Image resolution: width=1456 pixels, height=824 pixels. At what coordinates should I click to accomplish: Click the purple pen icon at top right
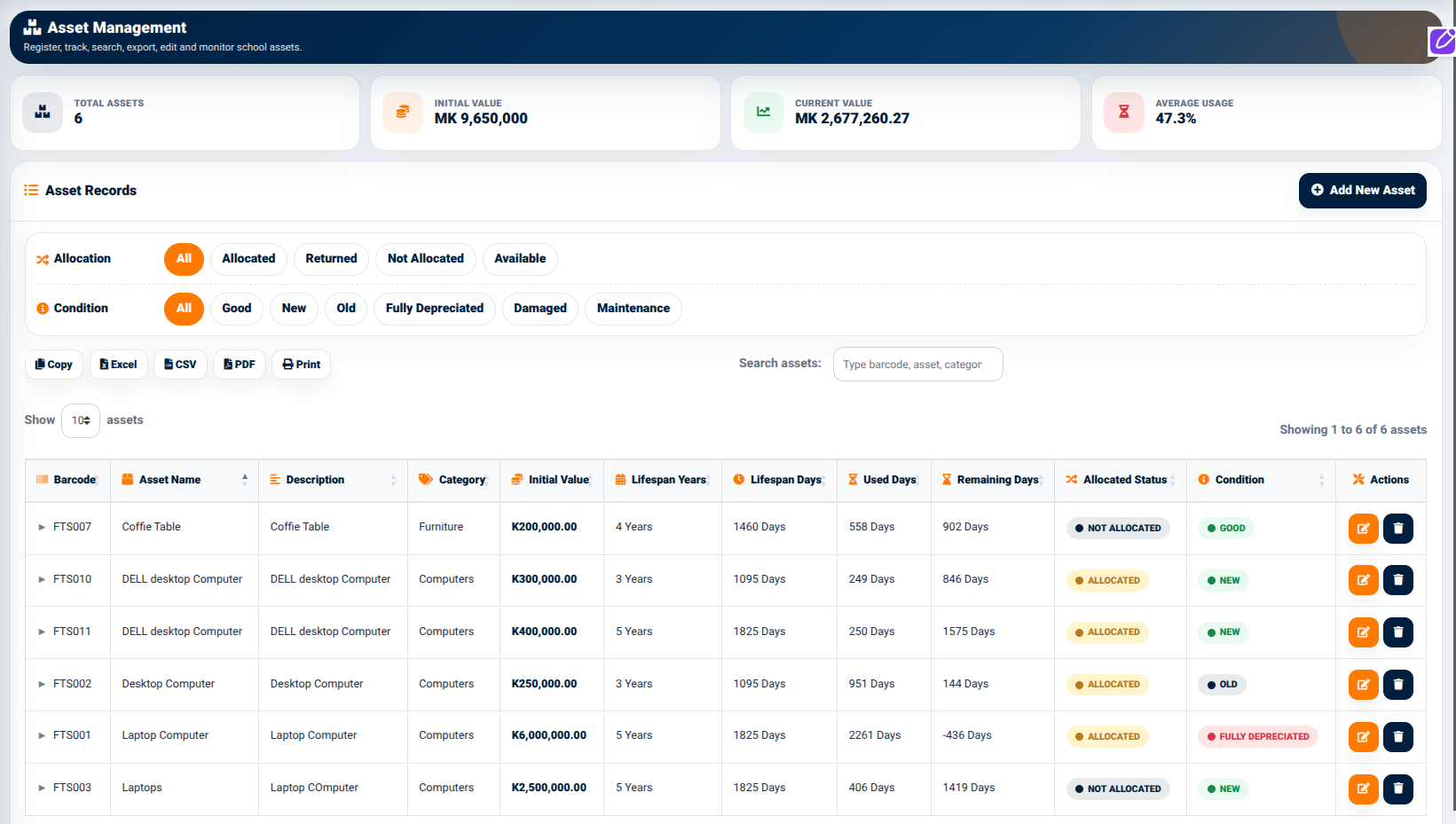pos(1443,41)
